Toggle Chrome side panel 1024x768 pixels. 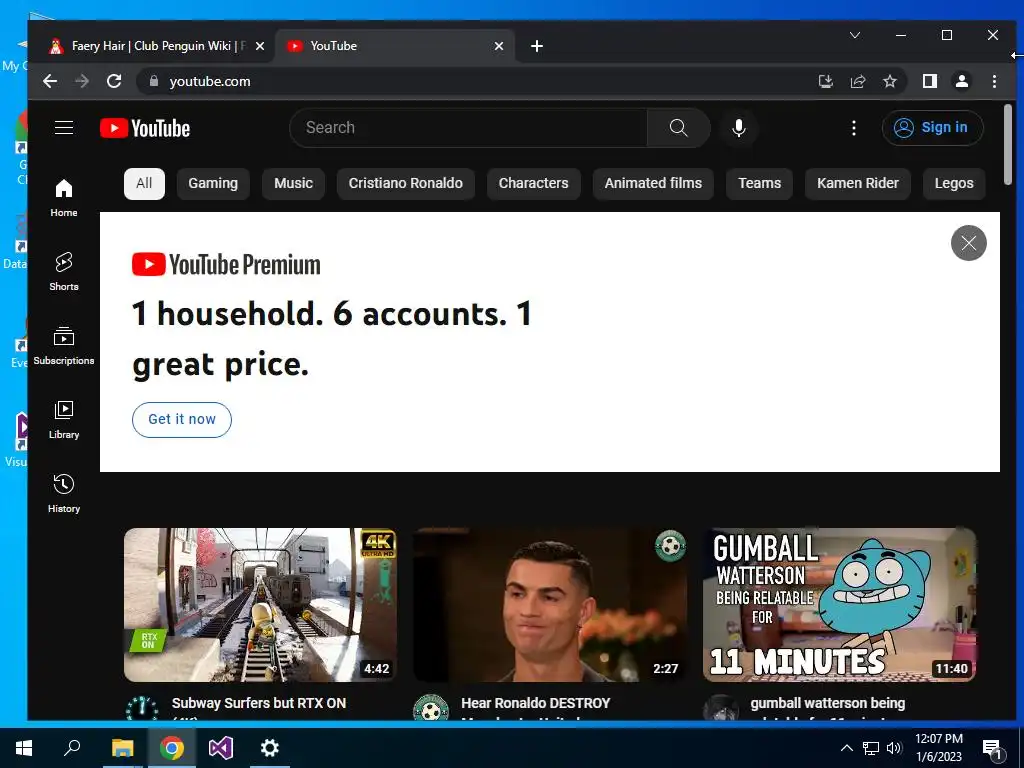point(930,81)
